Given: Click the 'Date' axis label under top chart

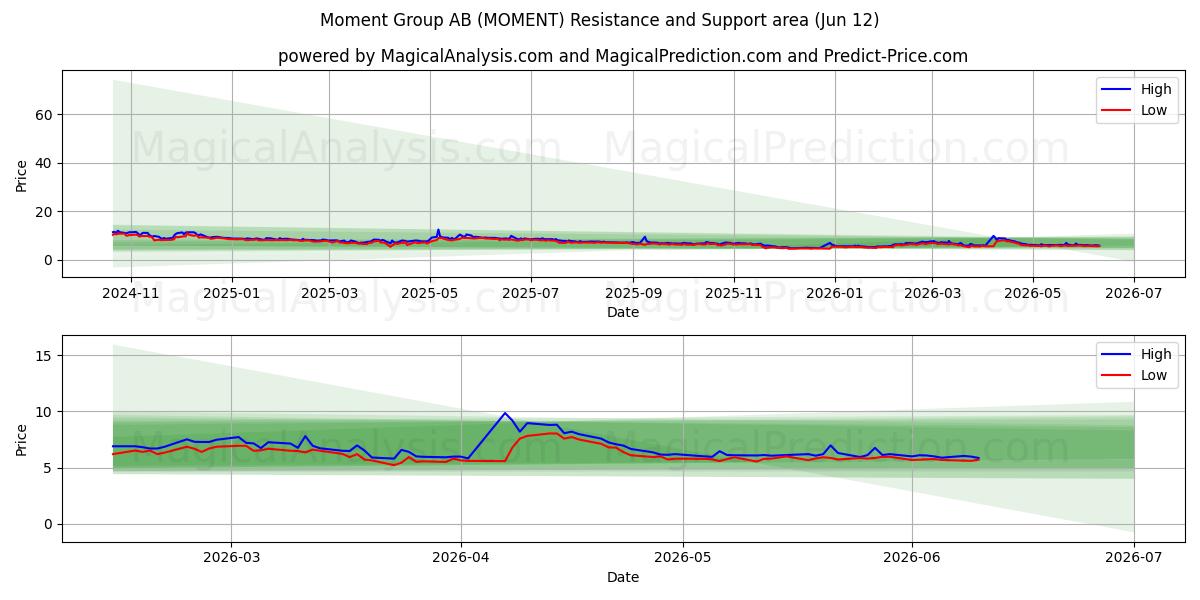Looking at the screenshot, I should coord(623,312).
